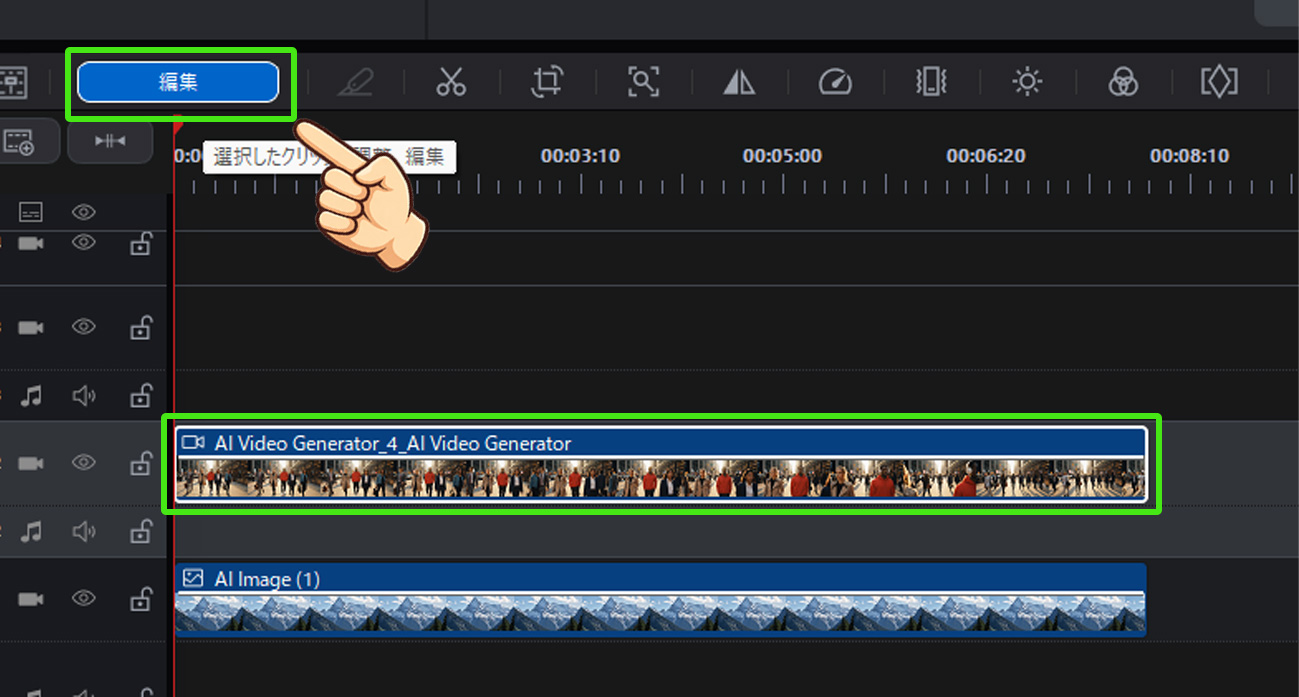Click the add track icon
This screenshot has height=697, width=1299.
tap(19, 142)
